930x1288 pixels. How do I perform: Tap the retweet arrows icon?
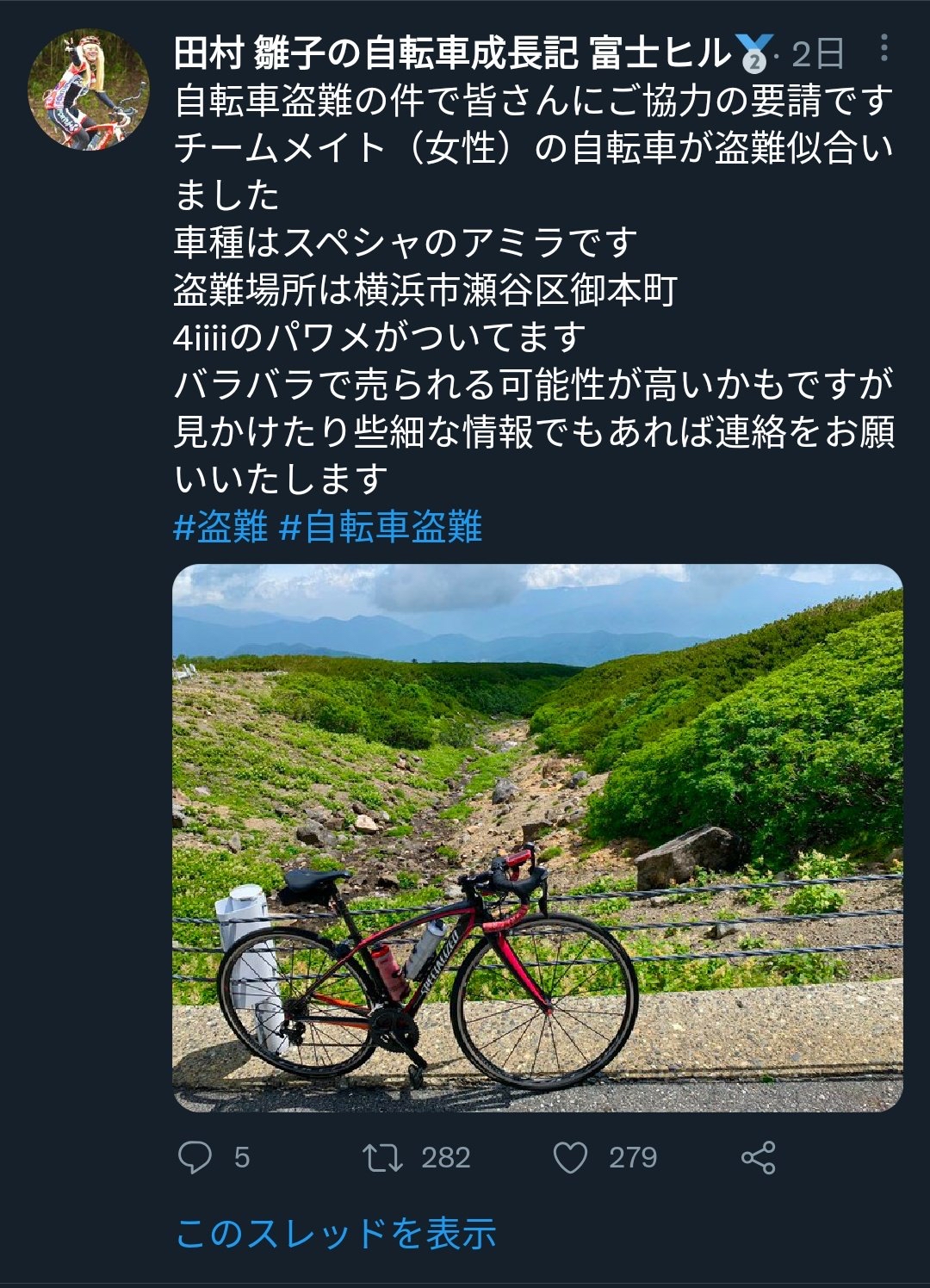coord(382,1157)
